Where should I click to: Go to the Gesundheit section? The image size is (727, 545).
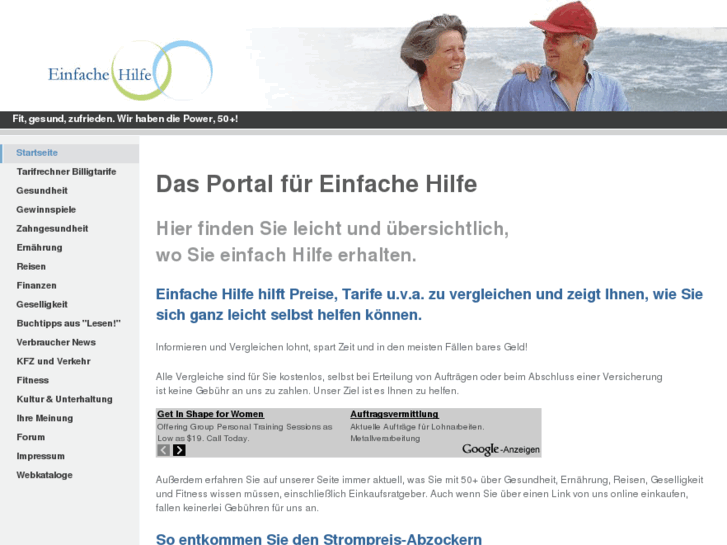click(42, 191)
